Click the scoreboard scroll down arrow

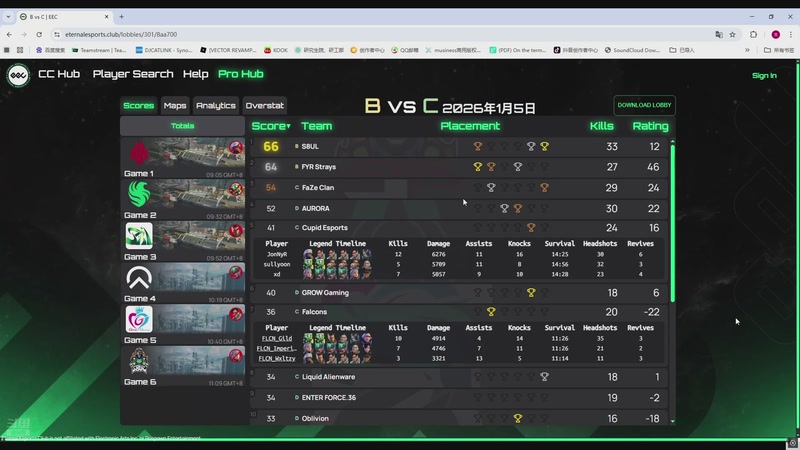(672, 421)
